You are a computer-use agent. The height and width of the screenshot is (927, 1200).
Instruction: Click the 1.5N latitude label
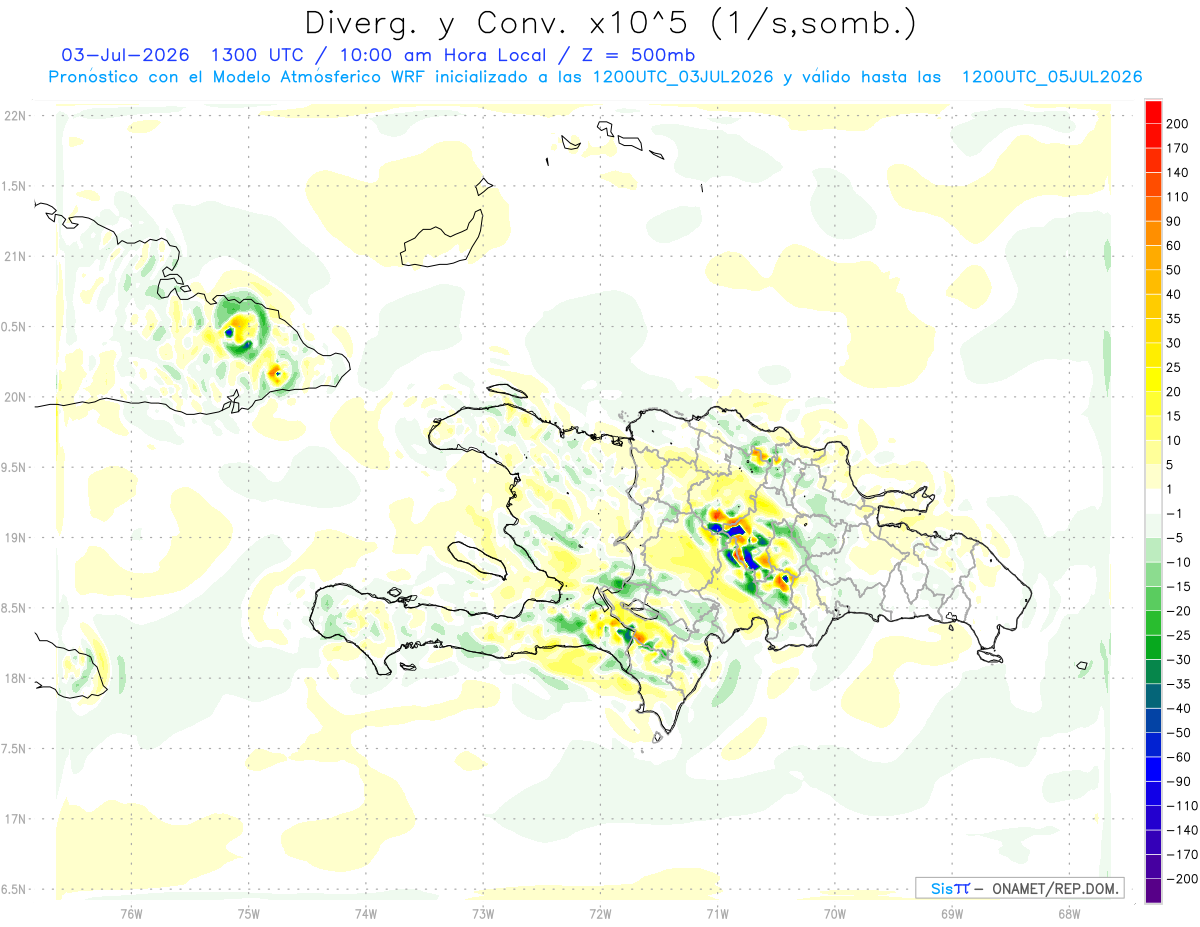15,186
